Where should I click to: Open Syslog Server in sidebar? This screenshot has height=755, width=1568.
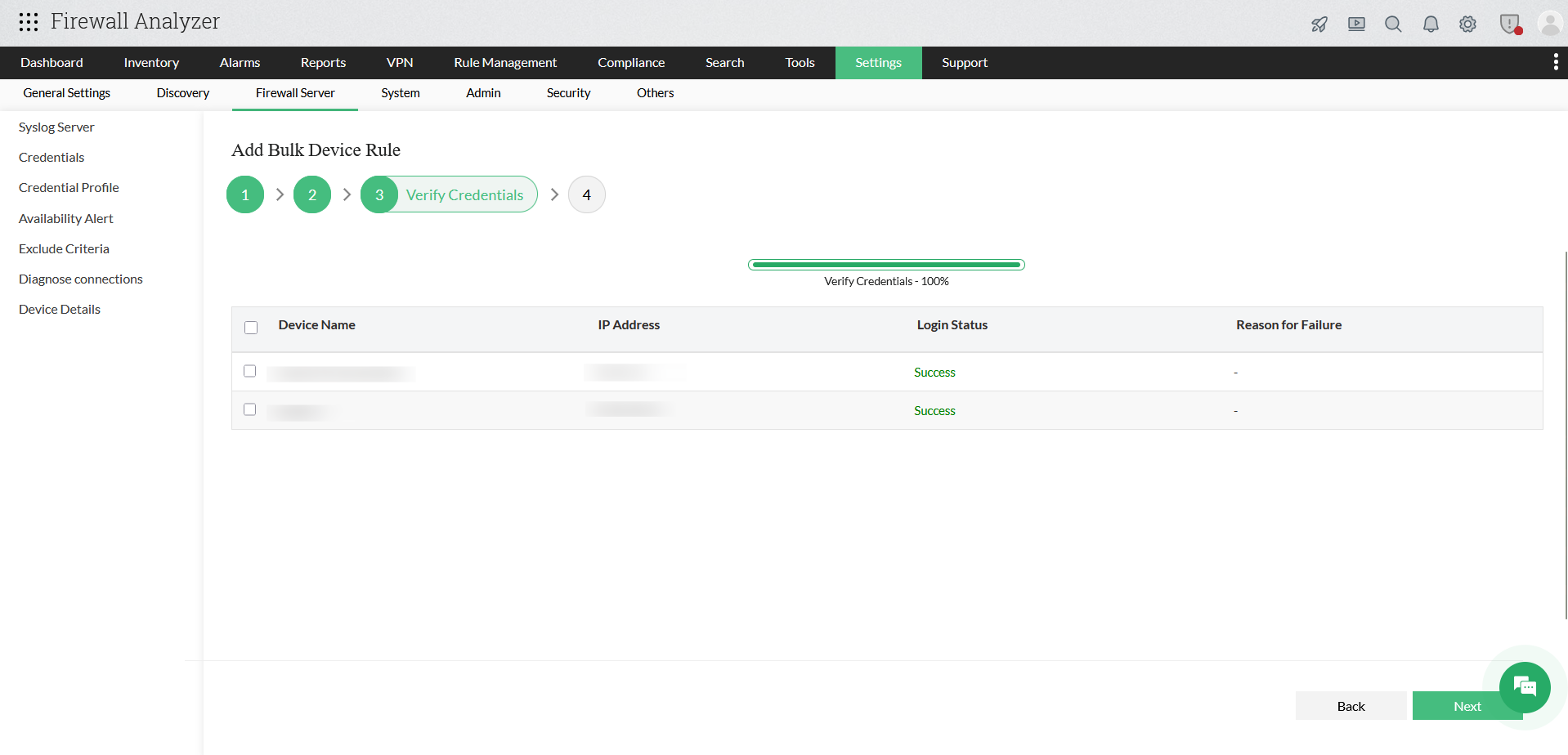(x=56, y=127)
